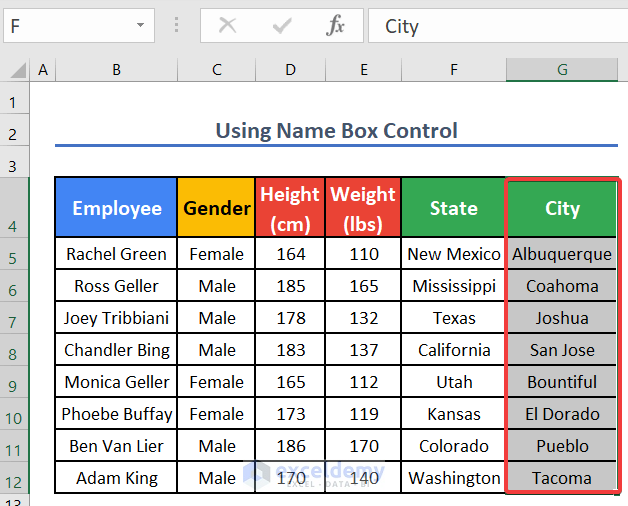Select column B header

(116, 70)
